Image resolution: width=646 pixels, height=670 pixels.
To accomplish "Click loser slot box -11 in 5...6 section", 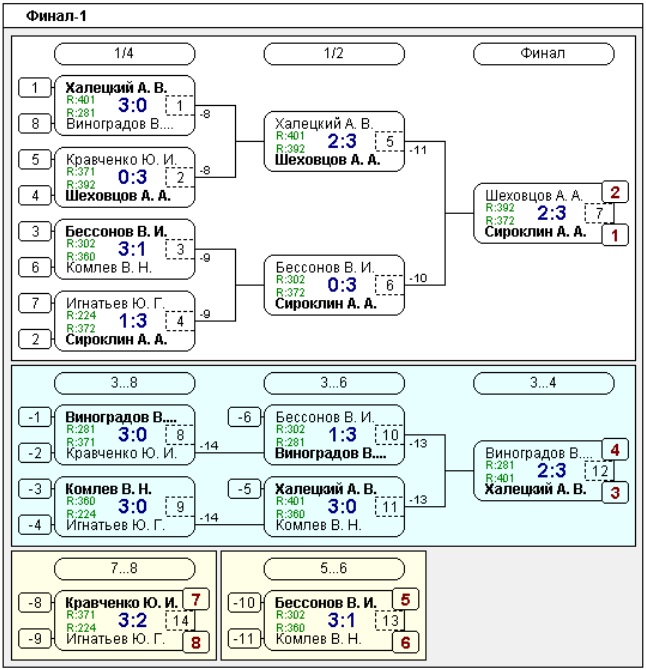I will pos(244,639).
